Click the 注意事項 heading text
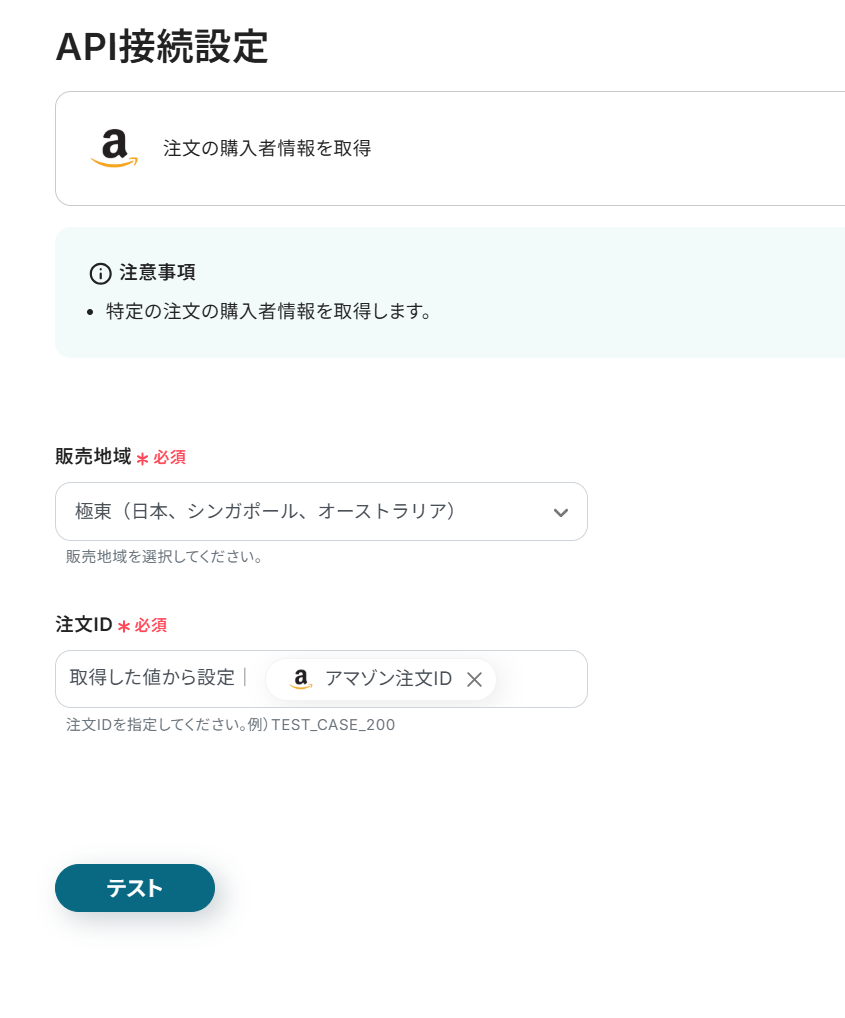 coord(157,272)
